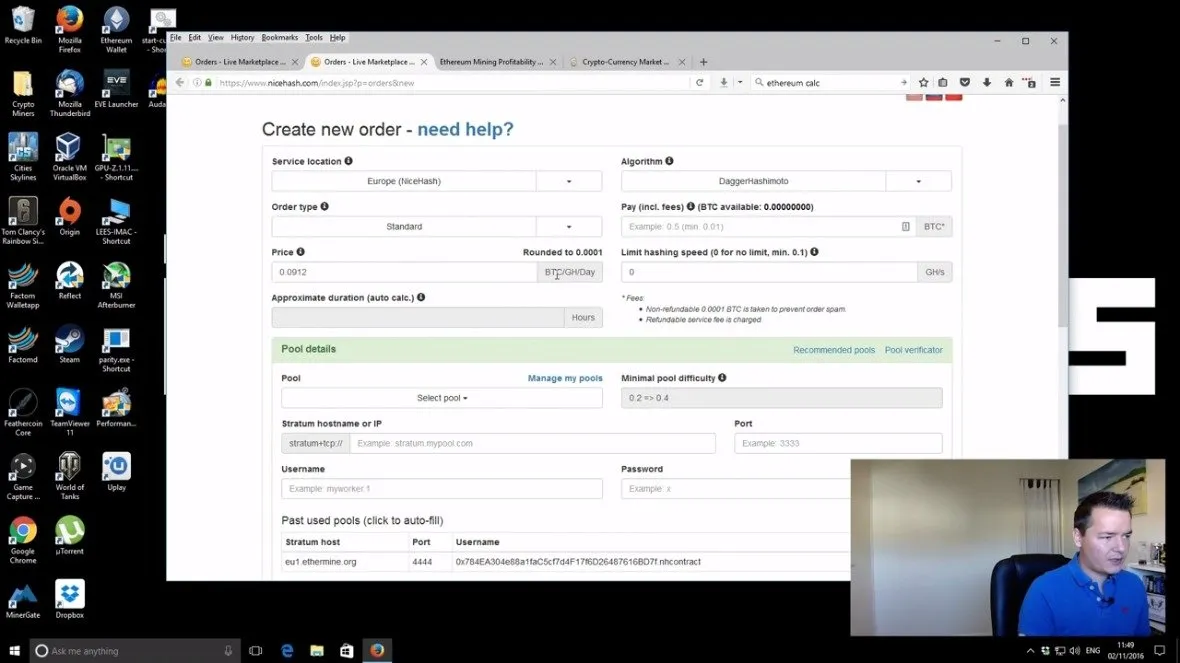Launch Cities Skylines desktop icon
The height and width of the screenshot is (663, 1180).
point(23,157)
